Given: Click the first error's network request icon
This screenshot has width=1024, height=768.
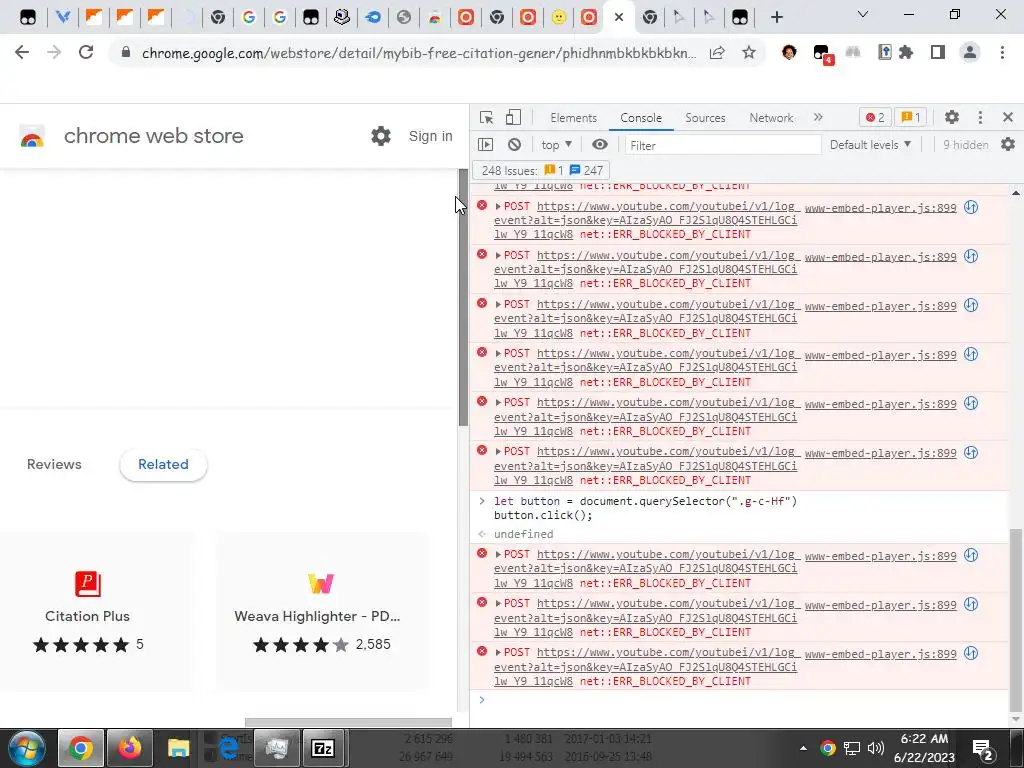Looking at the screenshot, I should click(971, 208).
